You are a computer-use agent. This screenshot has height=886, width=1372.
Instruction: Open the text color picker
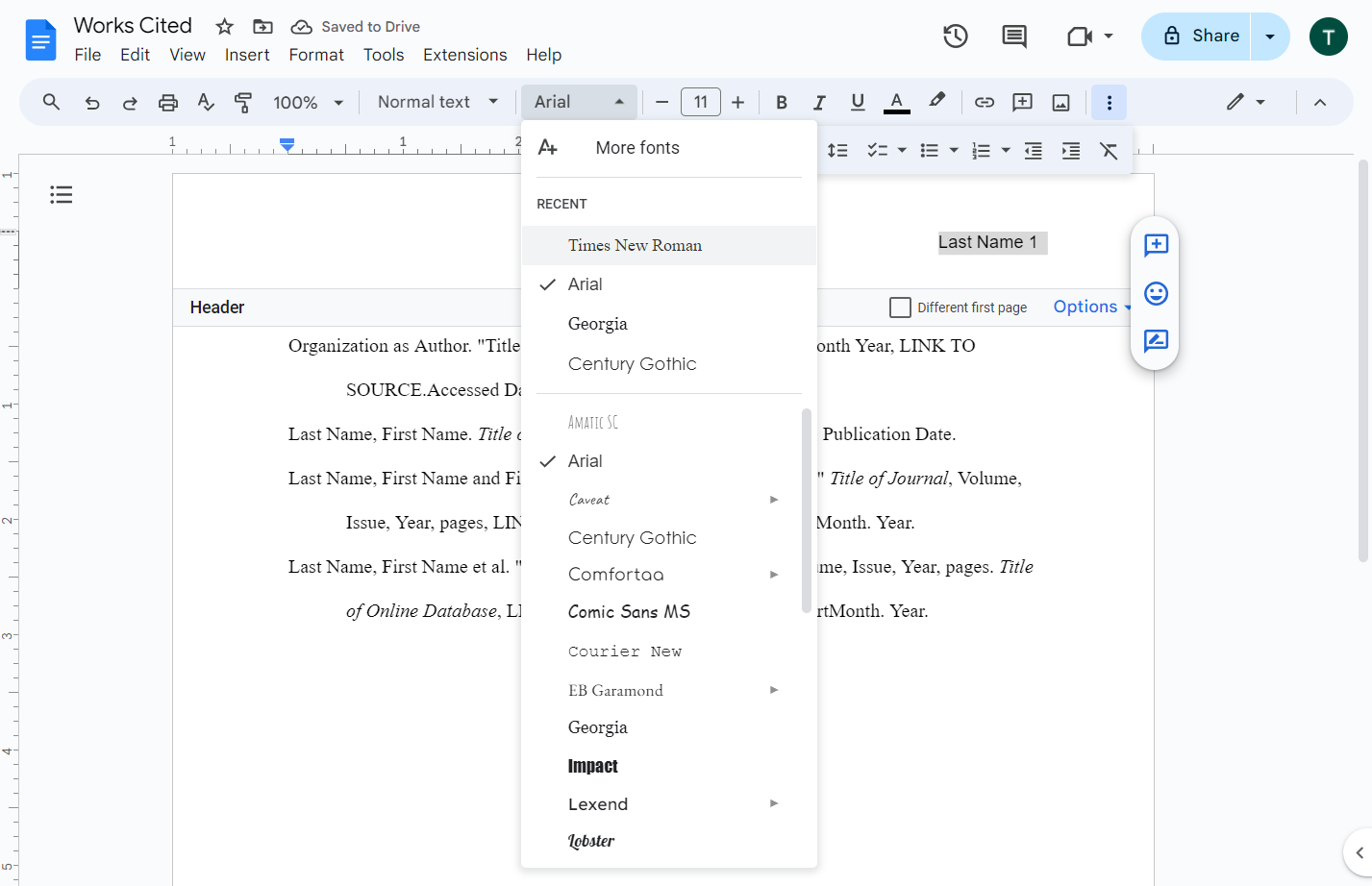tap(896, 102)
